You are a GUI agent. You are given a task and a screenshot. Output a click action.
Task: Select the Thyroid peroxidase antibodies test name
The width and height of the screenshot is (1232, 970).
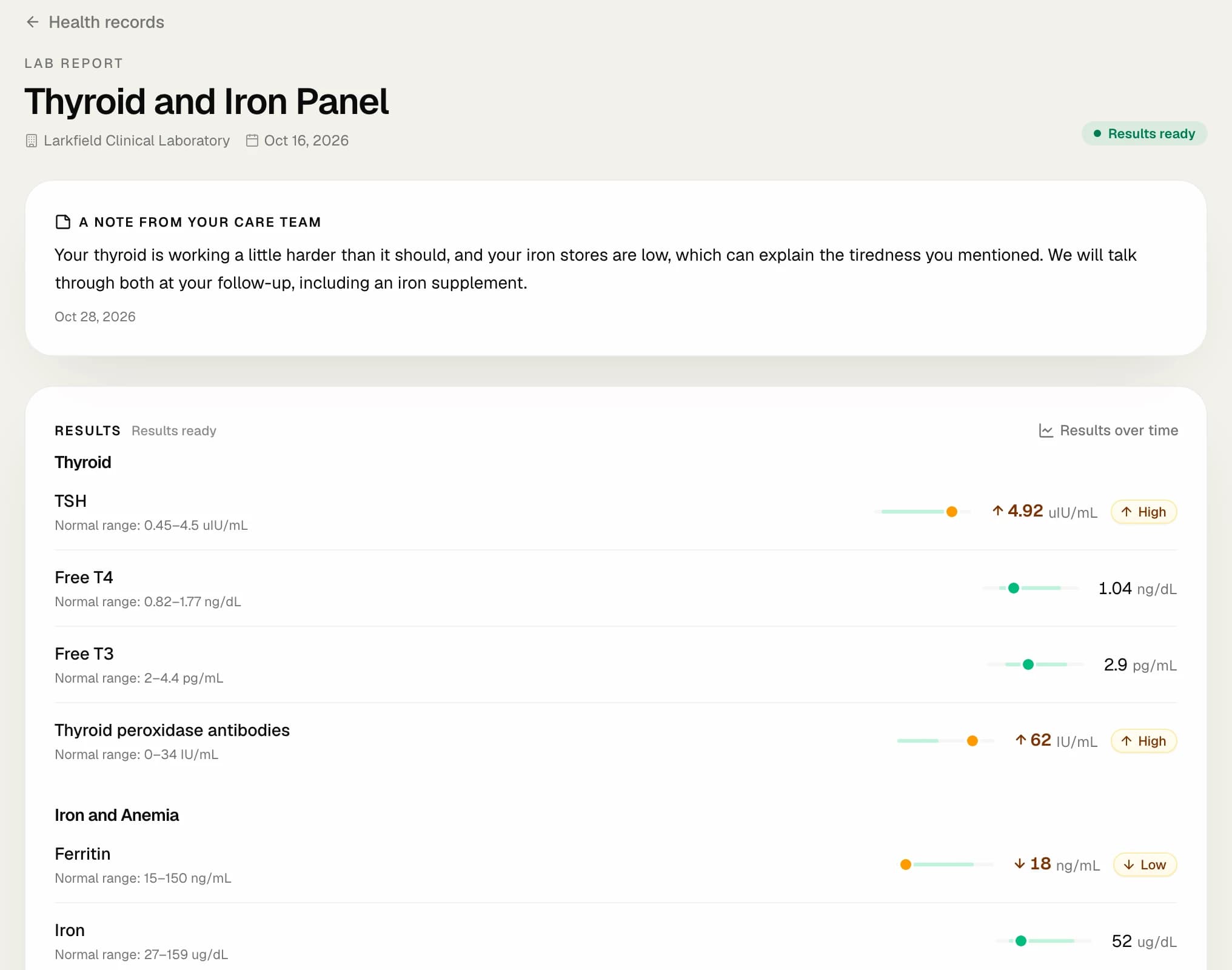click(172, 731)
